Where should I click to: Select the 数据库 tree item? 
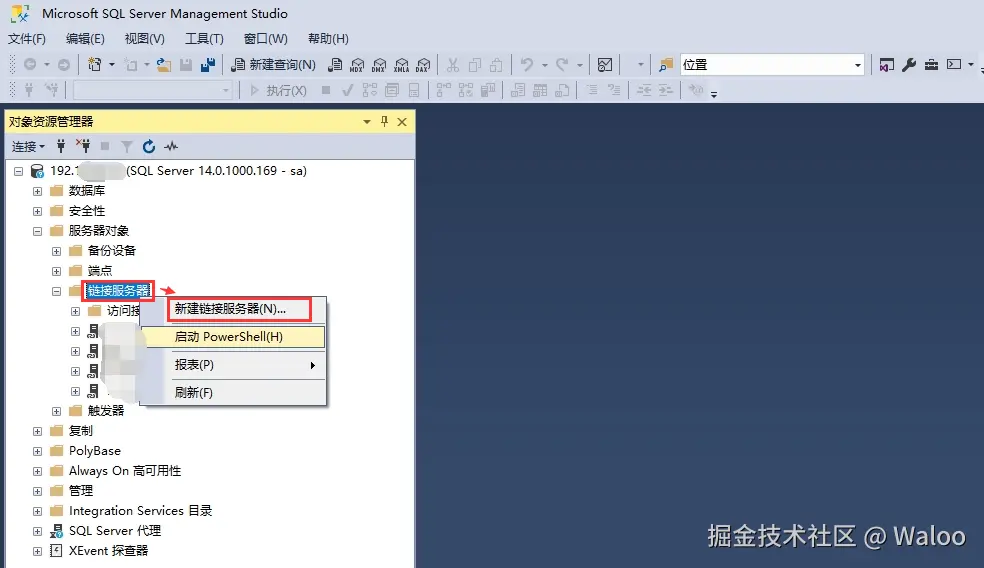[x=87, y=191]
